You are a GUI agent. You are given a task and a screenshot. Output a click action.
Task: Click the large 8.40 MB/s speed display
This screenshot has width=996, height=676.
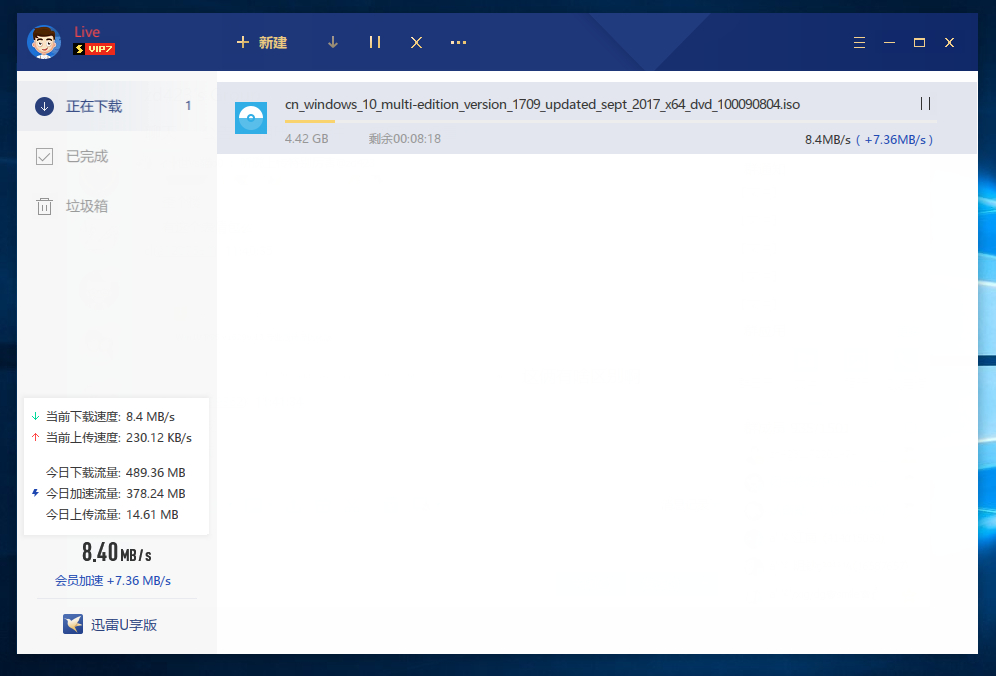pyautogui.click(x=116, y=552)
